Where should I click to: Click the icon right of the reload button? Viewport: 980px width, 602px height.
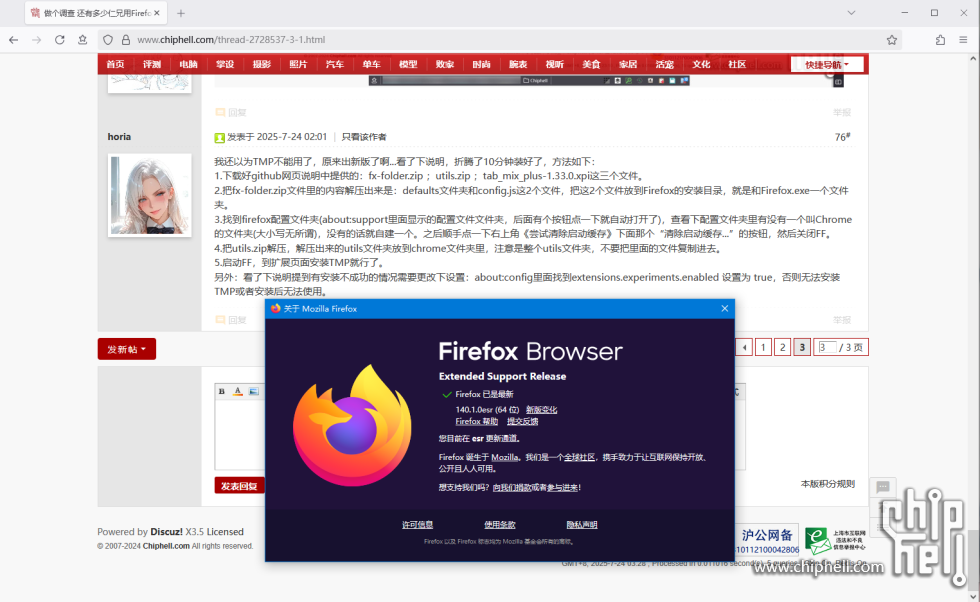tap(82, 39)
